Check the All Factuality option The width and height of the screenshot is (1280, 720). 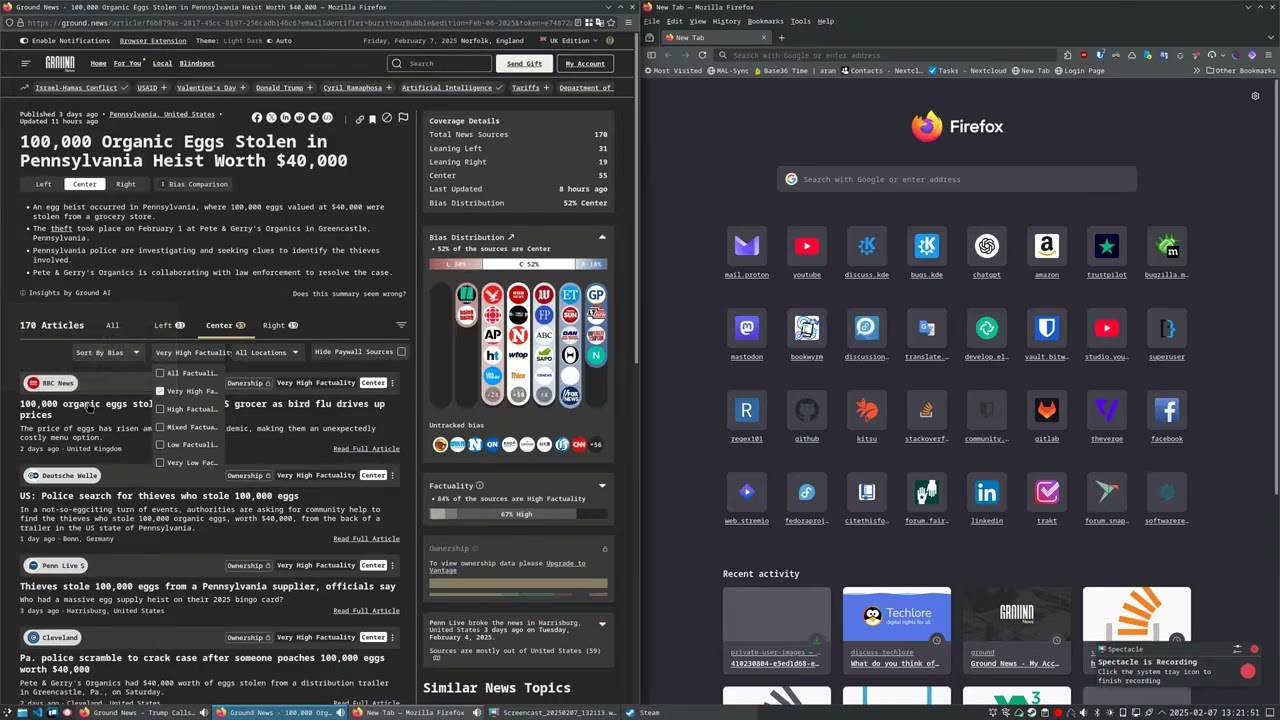click(160, 373)
